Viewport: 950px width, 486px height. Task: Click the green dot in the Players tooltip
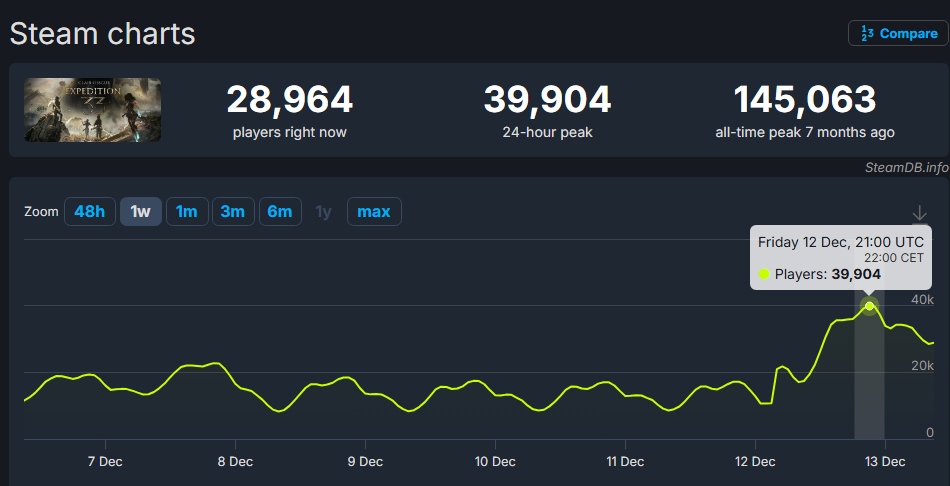coord(765,274)
